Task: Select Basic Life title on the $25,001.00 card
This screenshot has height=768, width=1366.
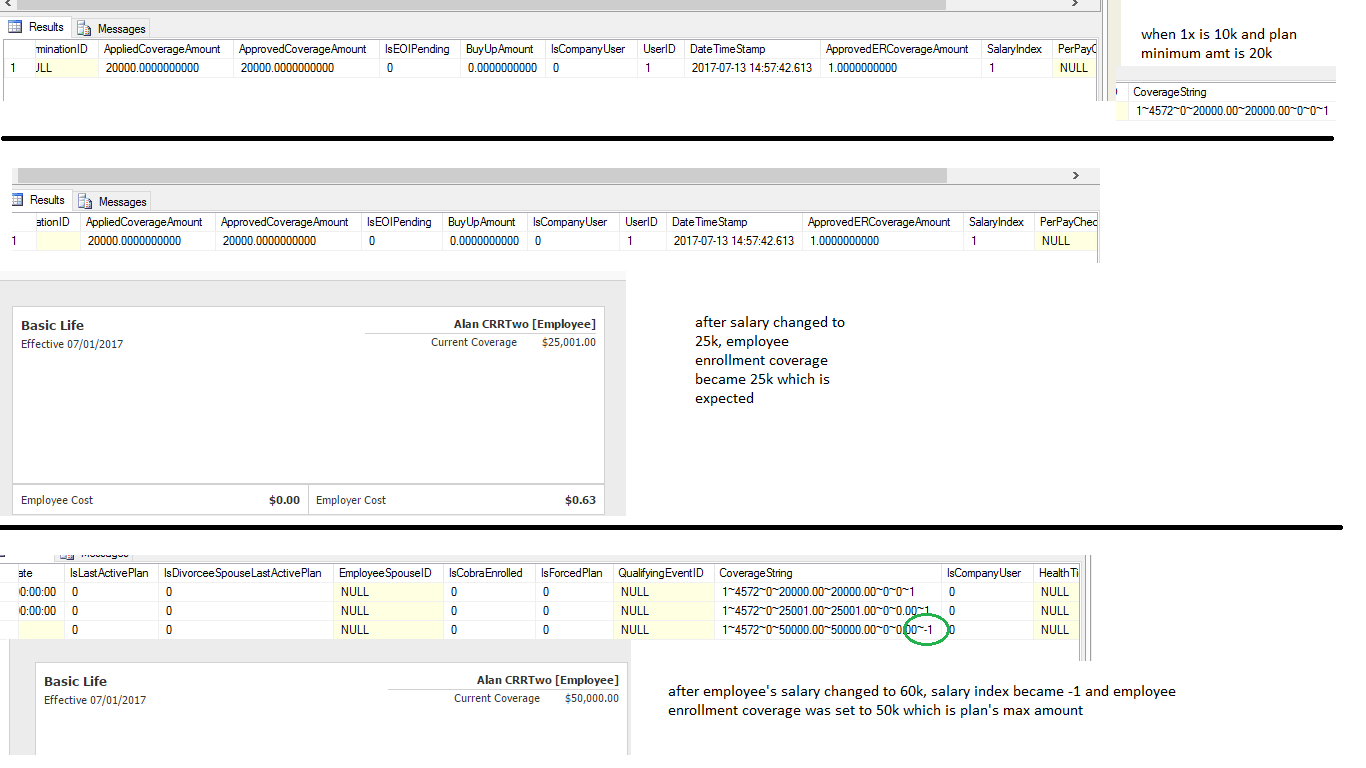Action: [x=53, y=326]
